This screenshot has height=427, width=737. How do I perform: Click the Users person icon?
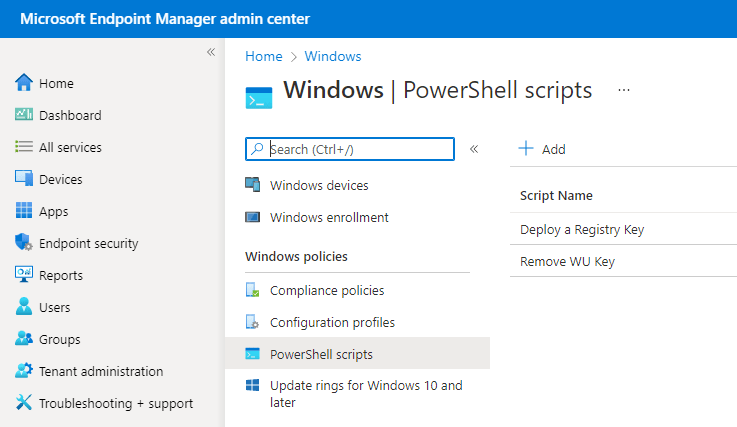24,307
